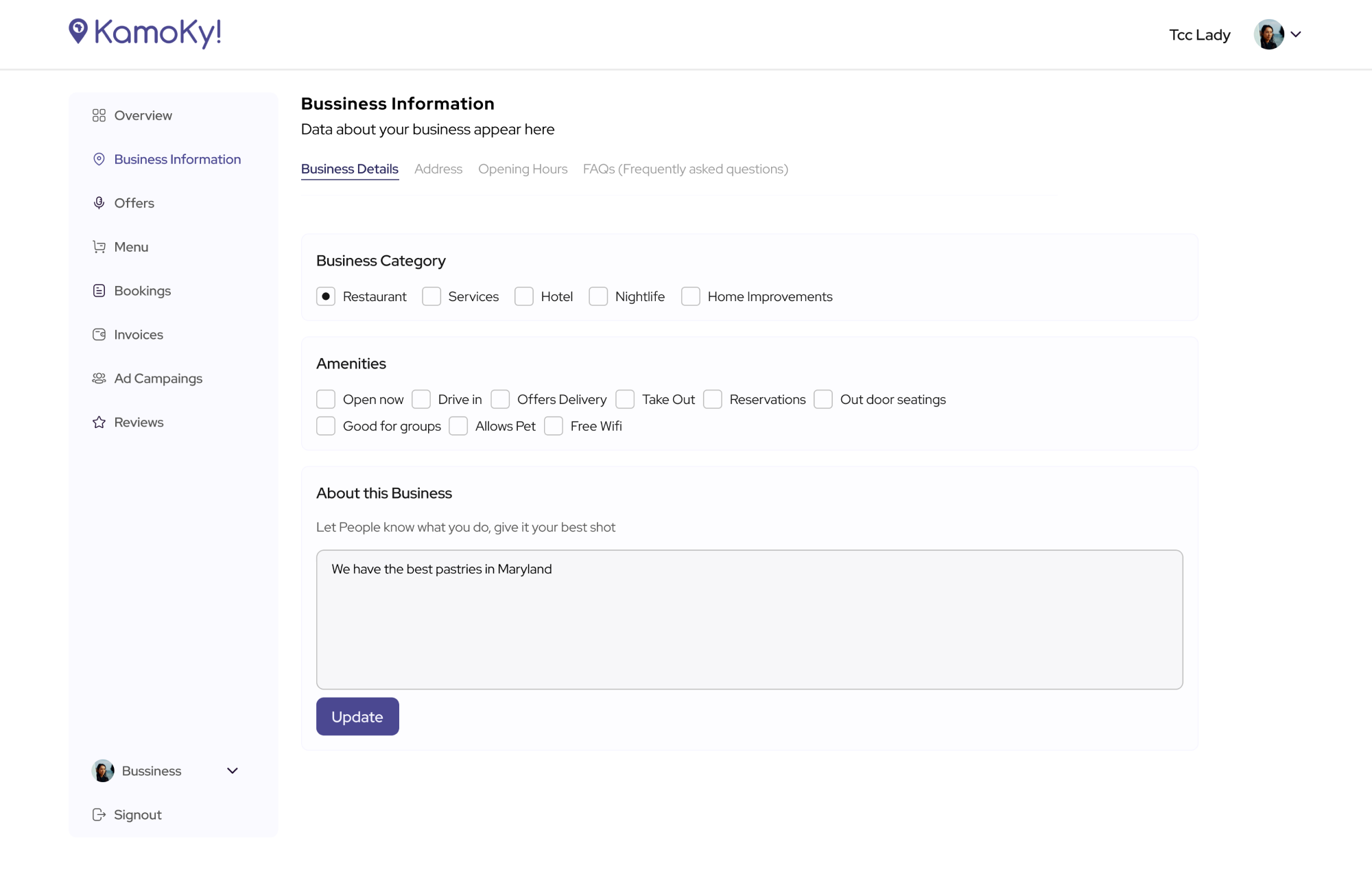The height and width of the screenshot is (887, 1372).
Task: Tick the Nightlife category box
Action: point(598,296)
